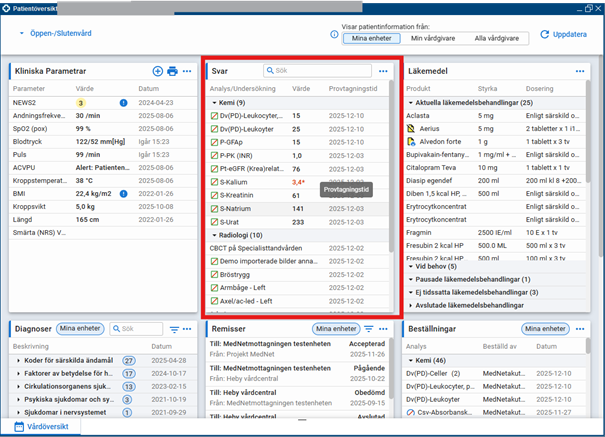This screenshot has width=605, height=437.
Task: Open the Öppen-/Slutenvård dropdown
Action: tap(54, 34)
